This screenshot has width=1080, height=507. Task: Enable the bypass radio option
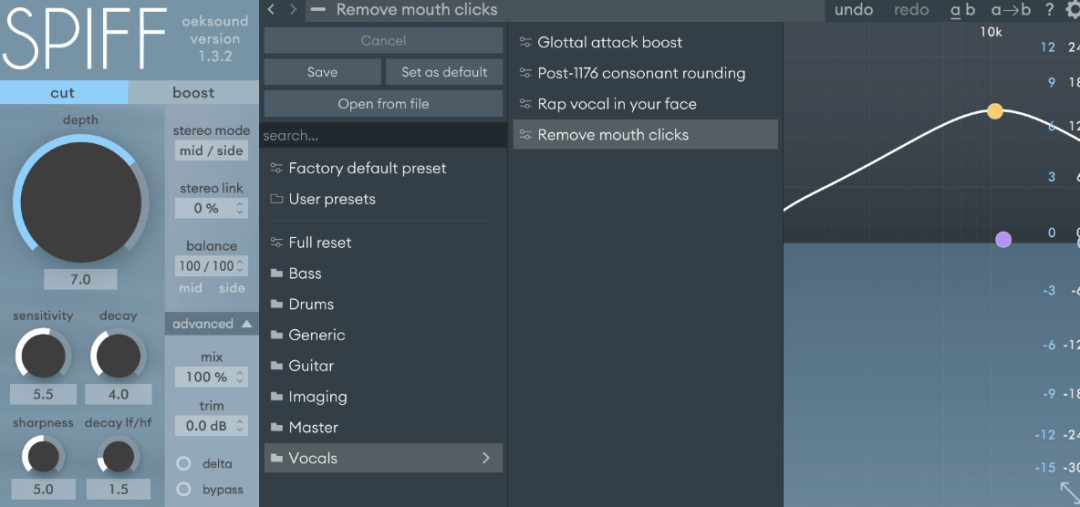184,489
